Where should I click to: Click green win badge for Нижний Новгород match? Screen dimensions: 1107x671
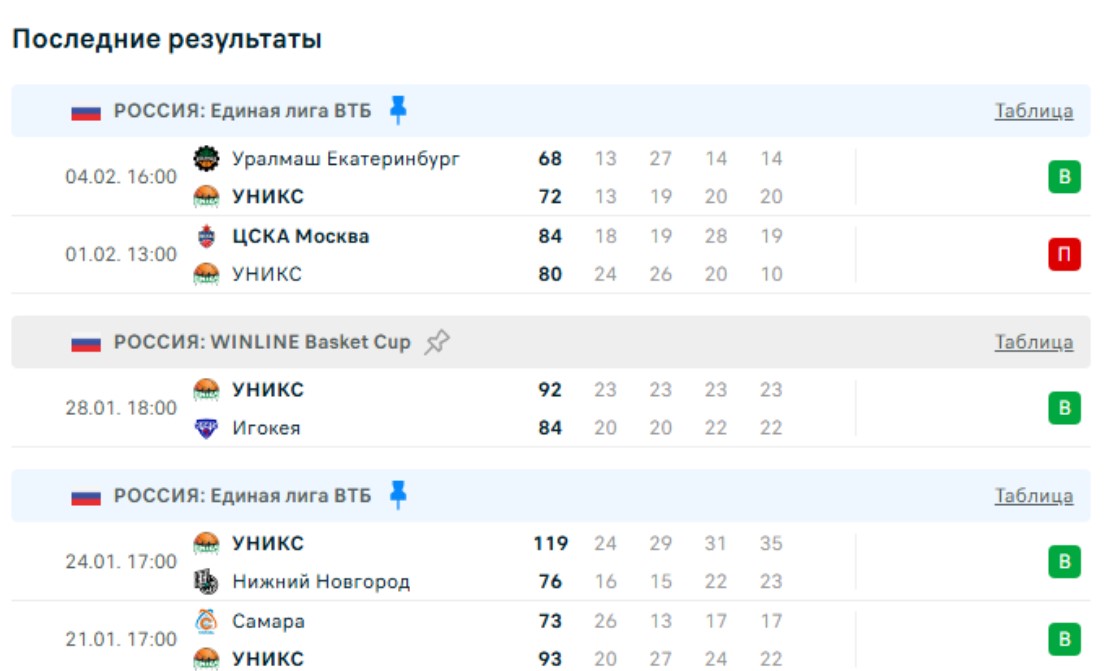coord(1064,562)
